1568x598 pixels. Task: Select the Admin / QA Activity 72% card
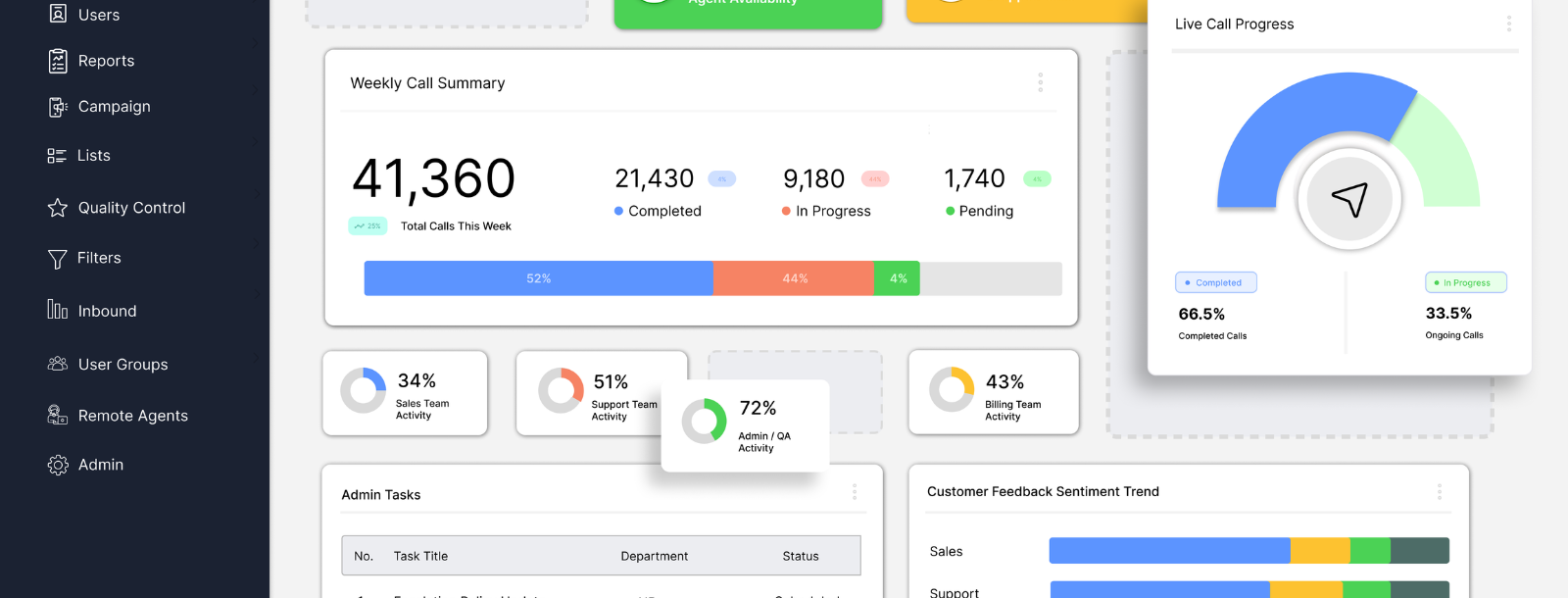tap(746, 425)
